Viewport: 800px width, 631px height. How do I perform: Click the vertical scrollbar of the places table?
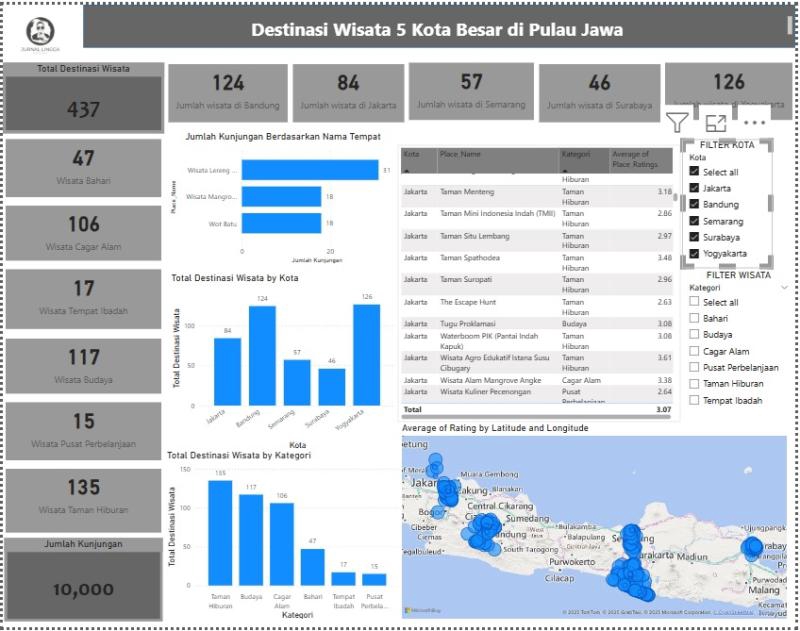tap(676, 197)
